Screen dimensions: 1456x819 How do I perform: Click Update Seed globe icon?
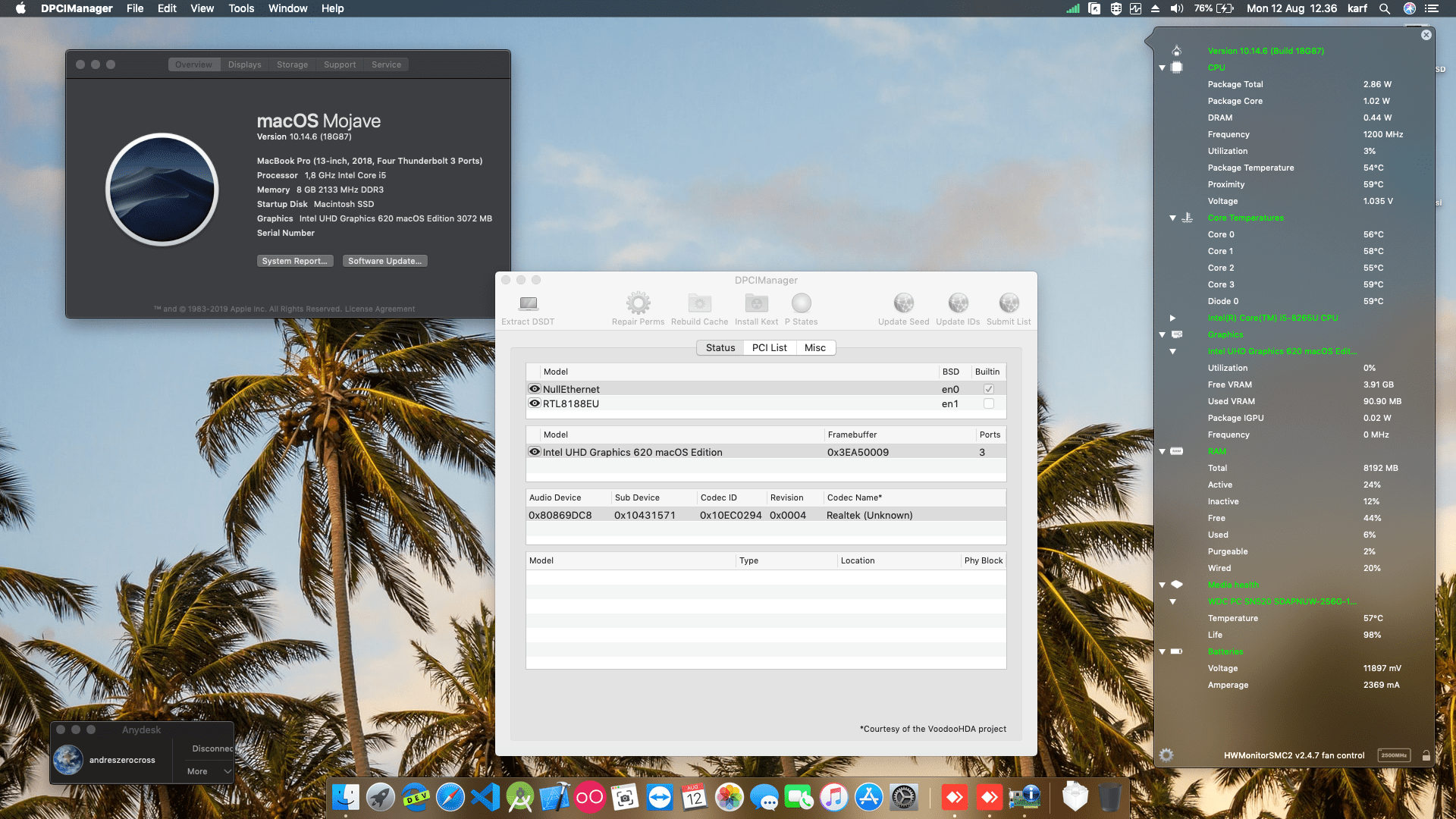click(x=903, y=309)
